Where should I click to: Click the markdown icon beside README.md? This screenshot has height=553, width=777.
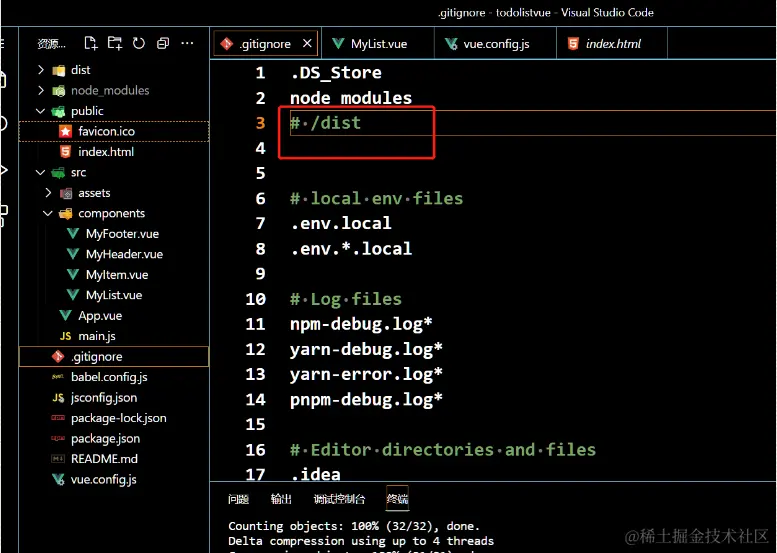(x=58, y=459)
